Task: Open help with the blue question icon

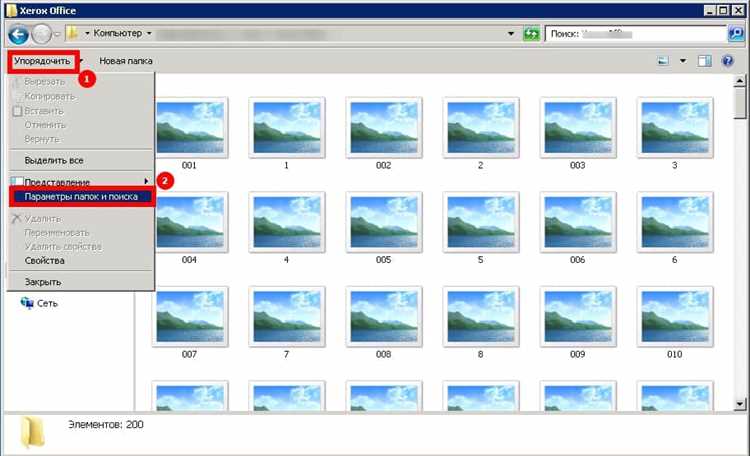Action: (x=728, y=61)
